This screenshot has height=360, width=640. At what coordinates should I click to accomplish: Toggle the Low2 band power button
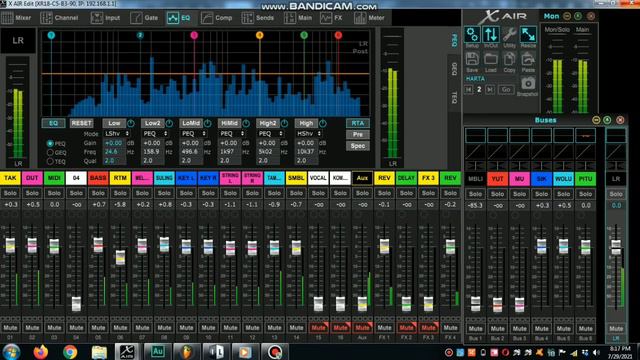click(169, 123)
